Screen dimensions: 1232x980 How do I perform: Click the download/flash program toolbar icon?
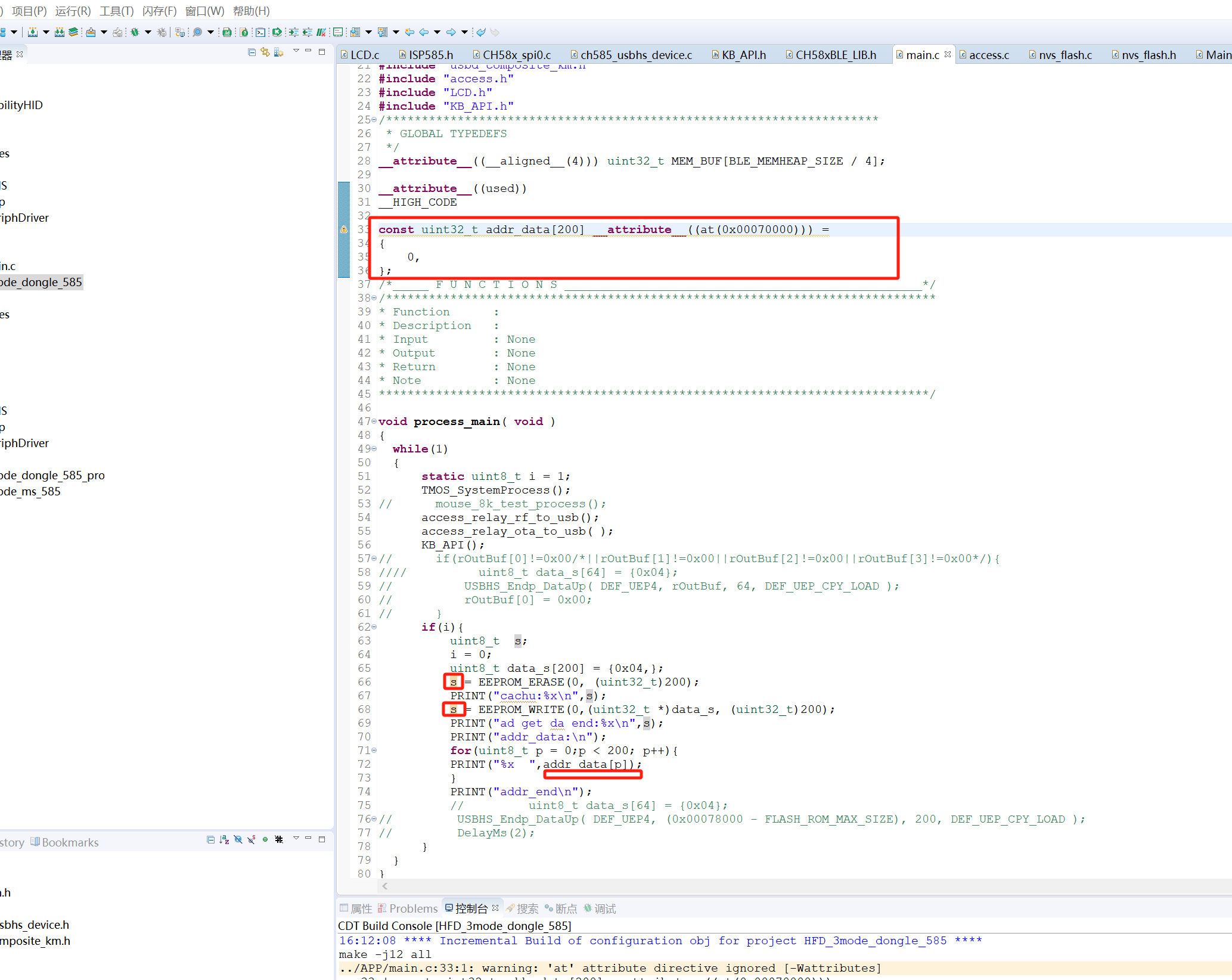click(33, 32)
